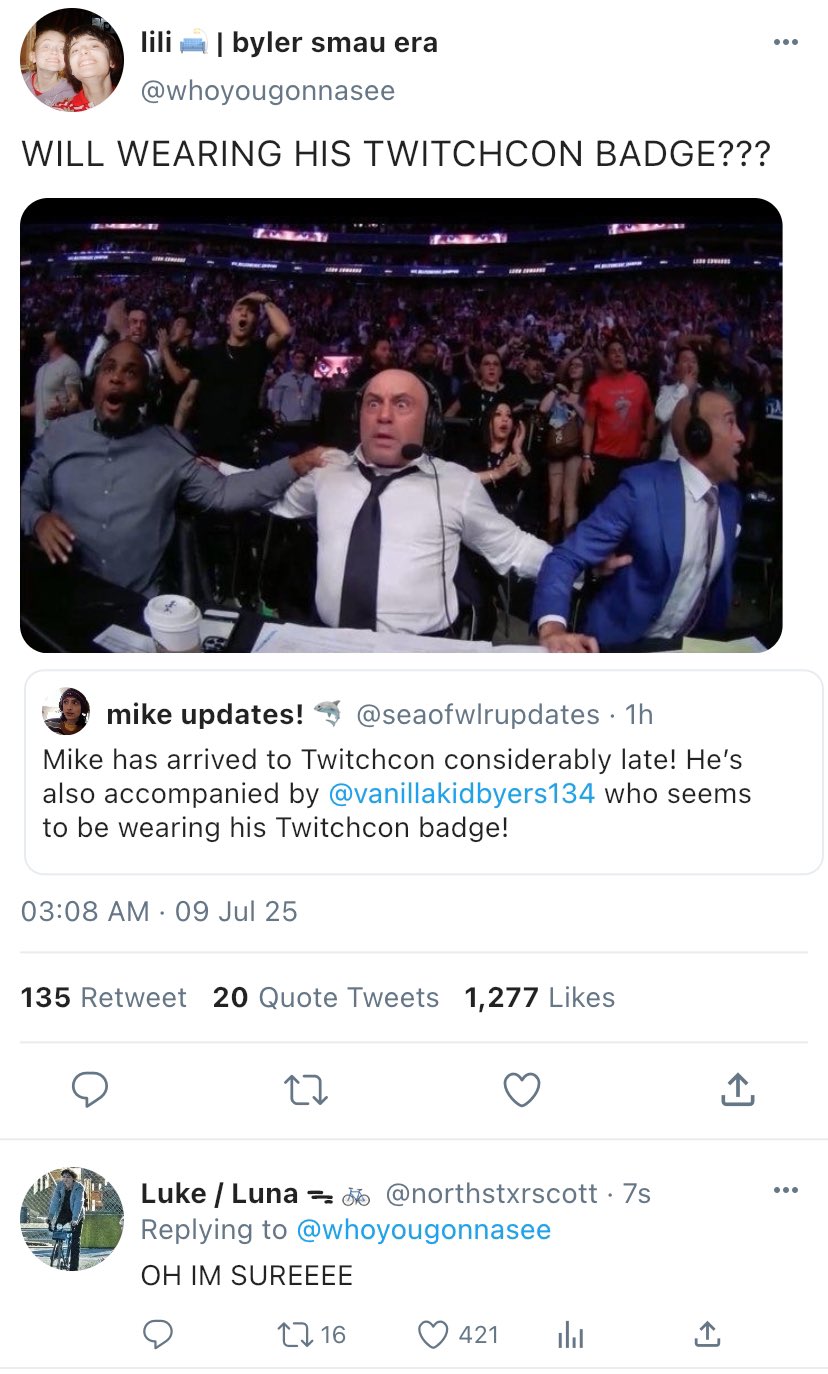This screenshot has width=828, height=1374.
Task: Open @whoyougonnasee link in reply
Action: pyautogui.click(x=423, y=1229)
